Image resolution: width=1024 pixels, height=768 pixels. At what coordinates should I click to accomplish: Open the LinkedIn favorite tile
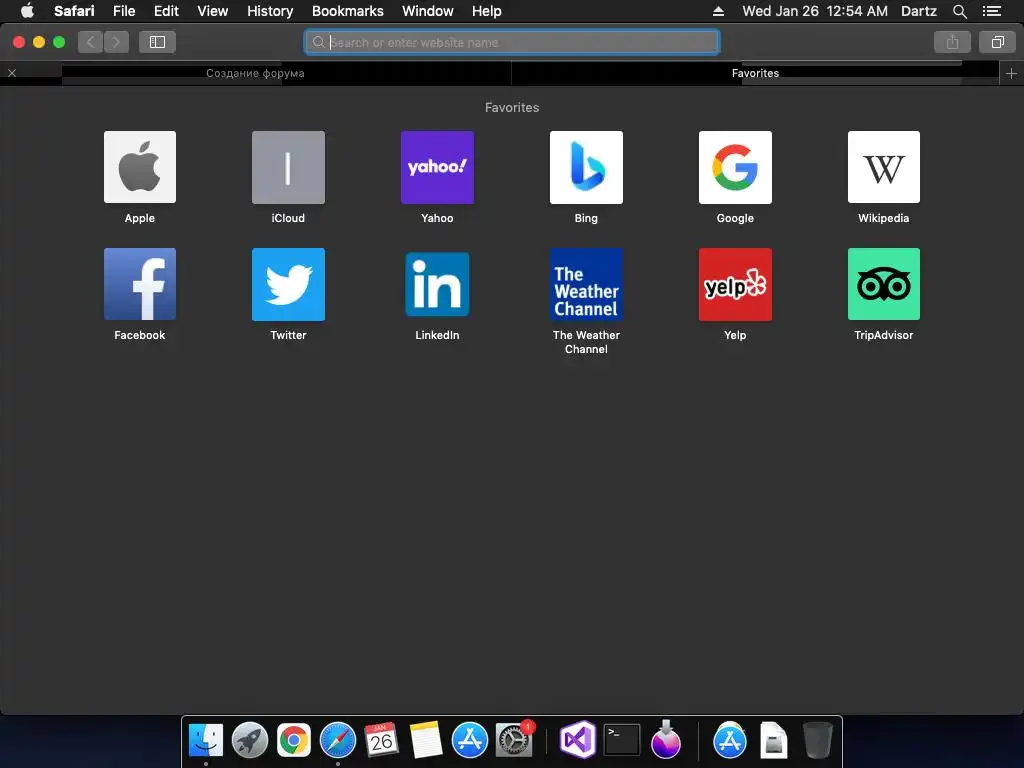pyautogui.click(x=437, y=284)
